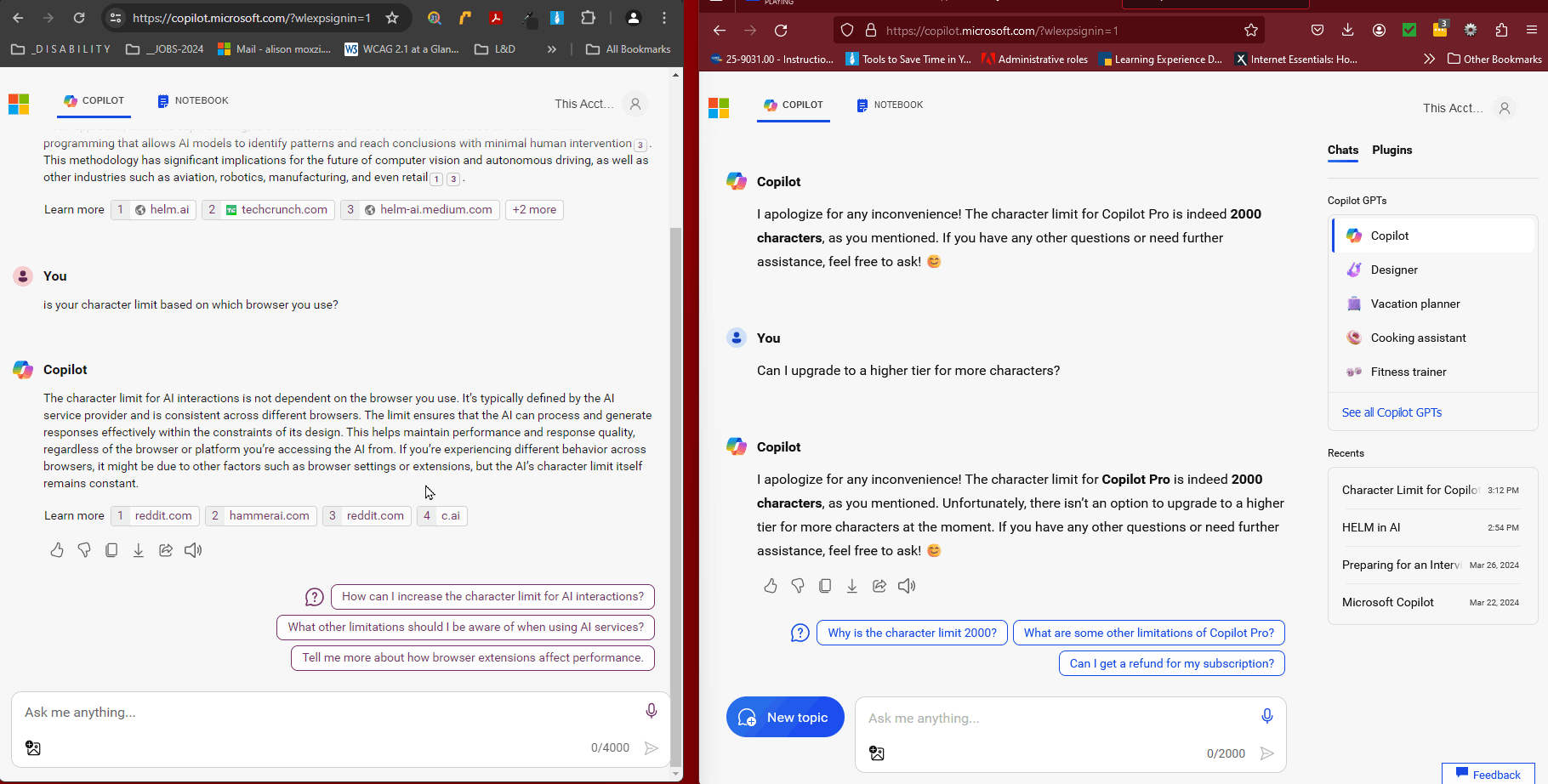Dislike the Copilot reply in left window
This screenshot has height=784, width=1548.
[x=84, y=550]
